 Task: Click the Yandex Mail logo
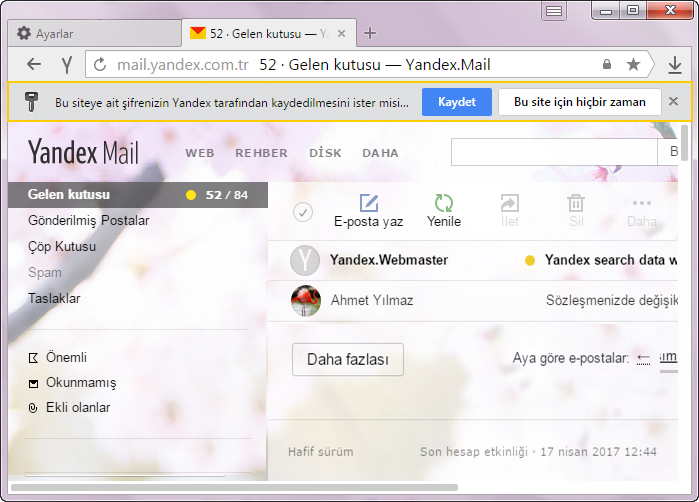tap(83, 152)
